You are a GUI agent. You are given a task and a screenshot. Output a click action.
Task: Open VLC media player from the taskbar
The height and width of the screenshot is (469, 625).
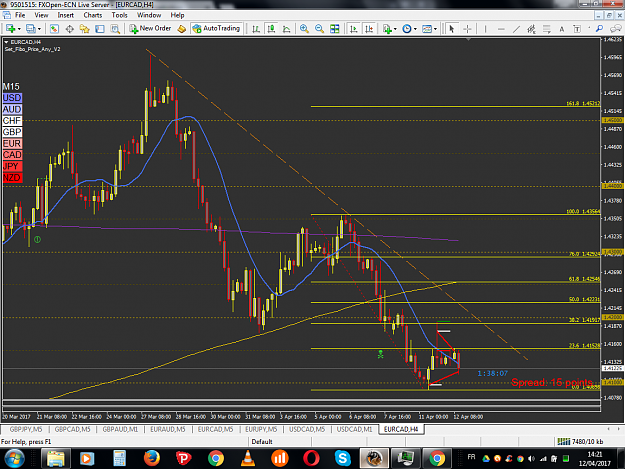point(248,458)
